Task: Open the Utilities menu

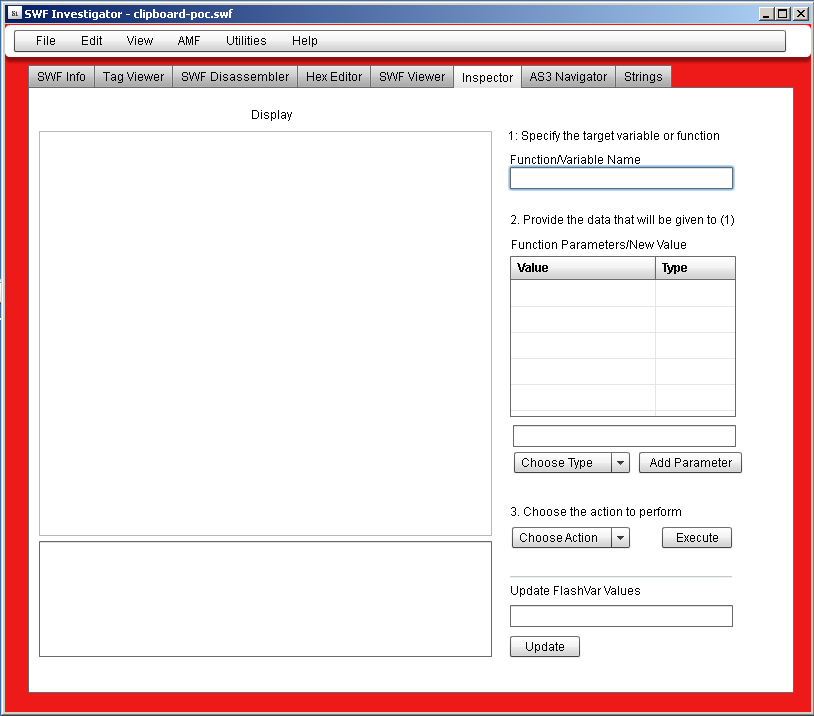Action: (x=246, y=41)
